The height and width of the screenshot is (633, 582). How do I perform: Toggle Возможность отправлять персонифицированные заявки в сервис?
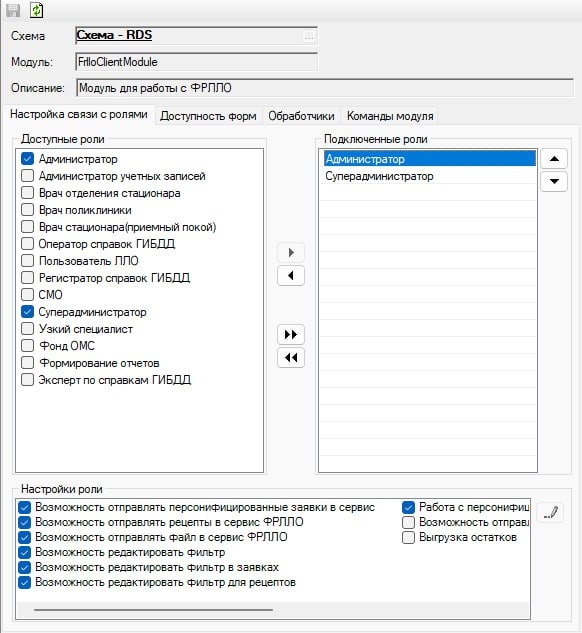(25, 507)
